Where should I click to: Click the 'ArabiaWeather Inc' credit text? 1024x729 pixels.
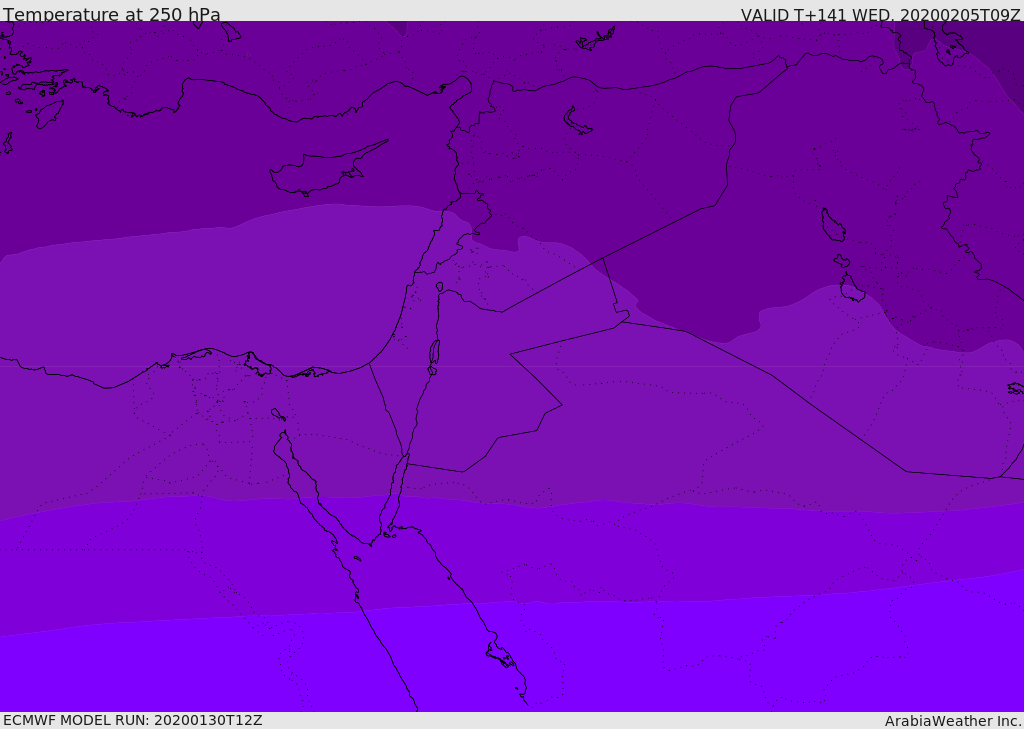(953, 721)
